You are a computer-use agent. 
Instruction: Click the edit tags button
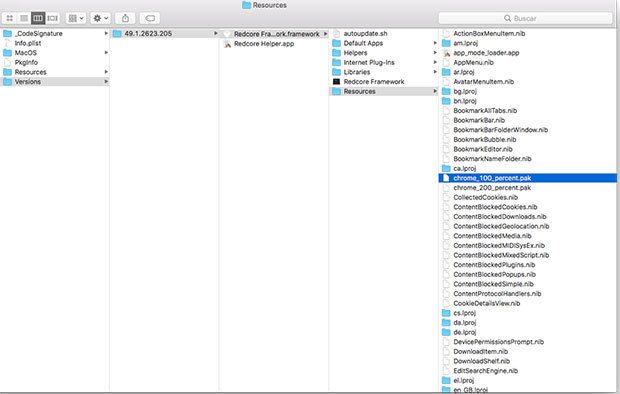(x=150, y=18)
